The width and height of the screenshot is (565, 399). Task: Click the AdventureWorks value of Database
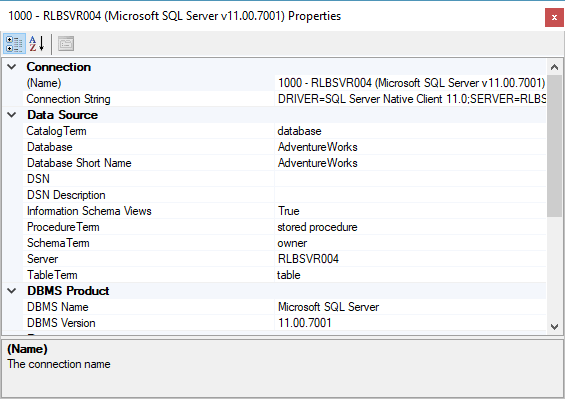point(317,147)
